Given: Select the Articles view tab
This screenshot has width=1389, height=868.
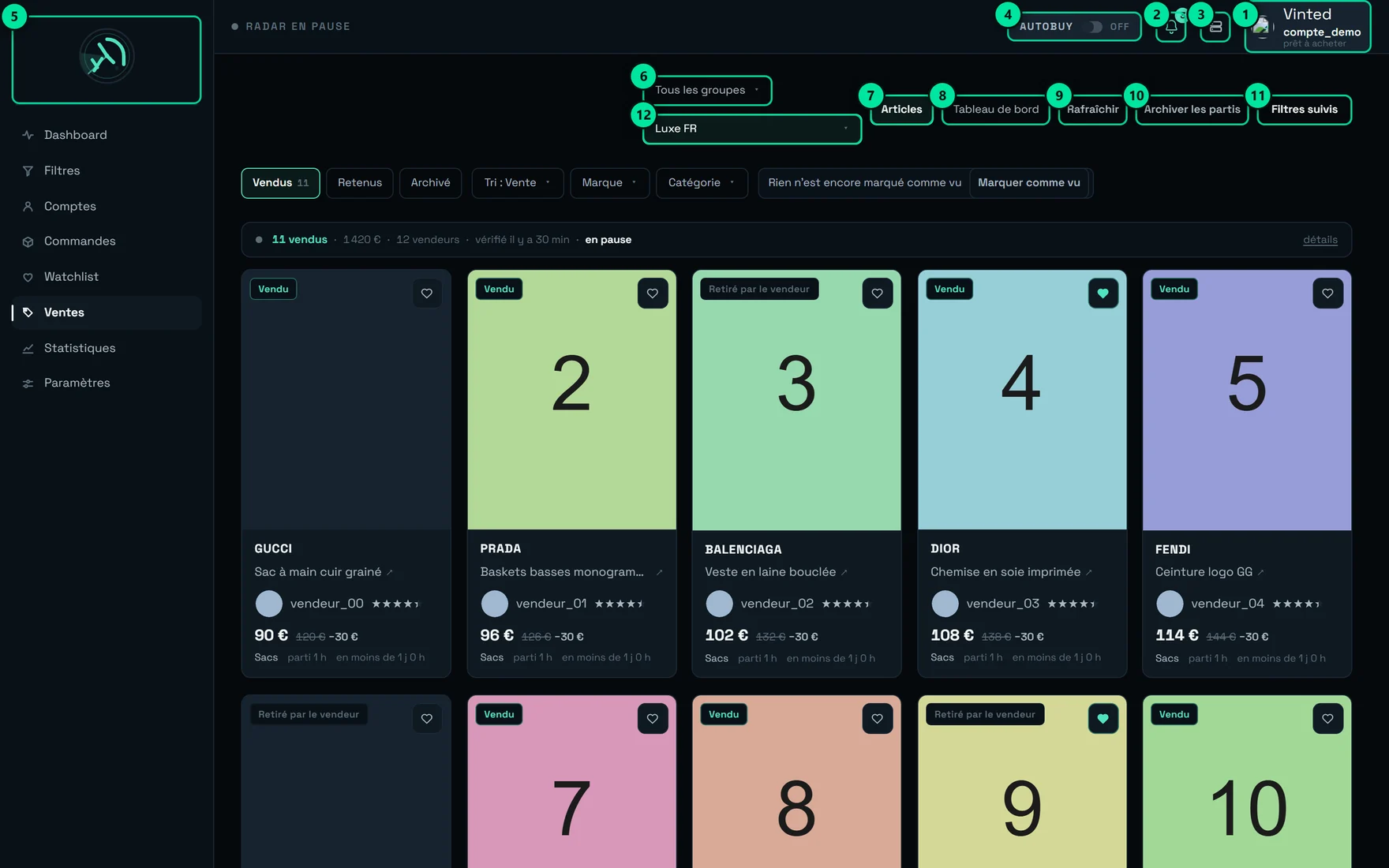Looking at the screenshot, I should [x=901, y=110].
